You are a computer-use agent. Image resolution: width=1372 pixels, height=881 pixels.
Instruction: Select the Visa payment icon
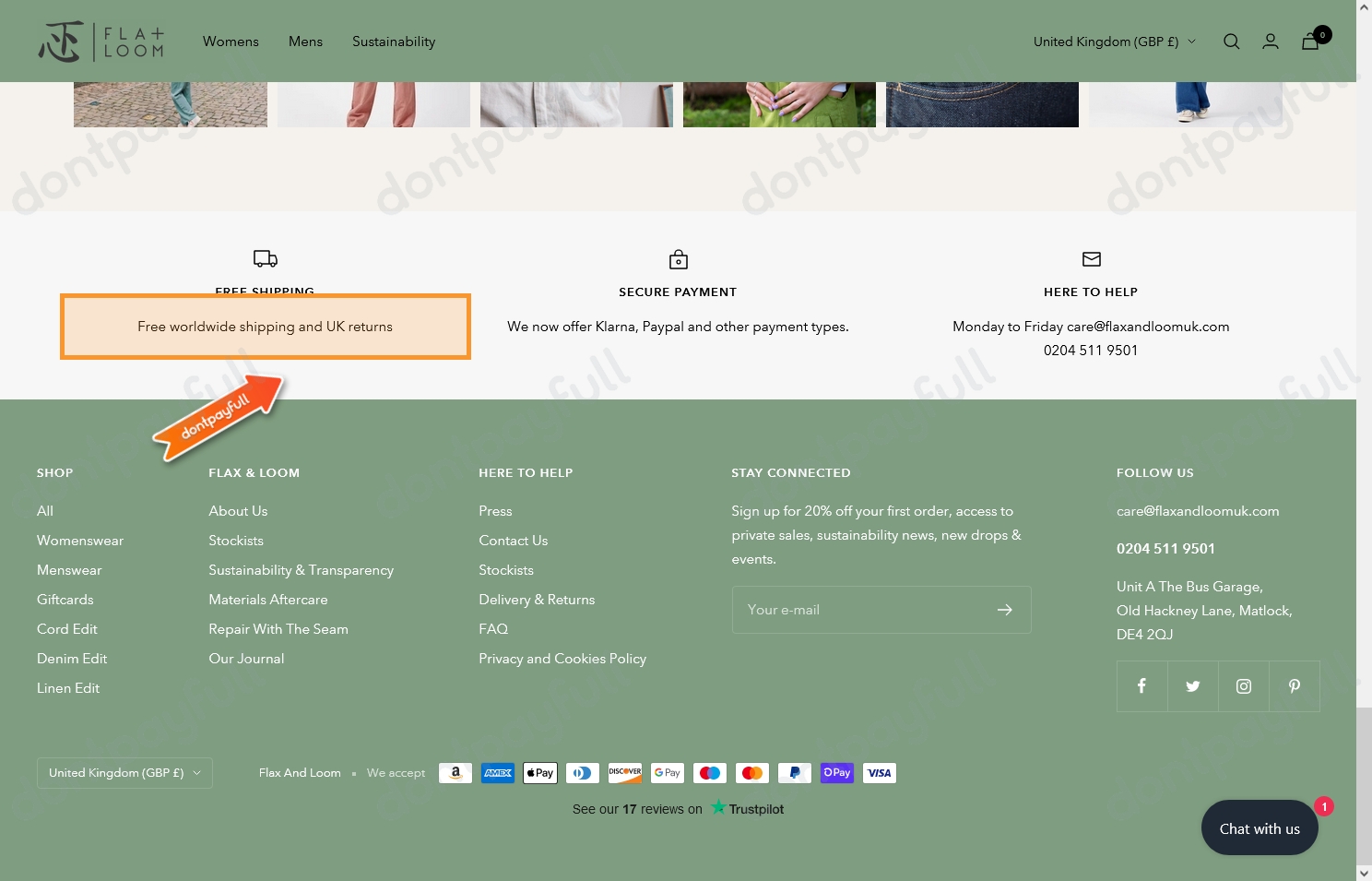point(879,773)
